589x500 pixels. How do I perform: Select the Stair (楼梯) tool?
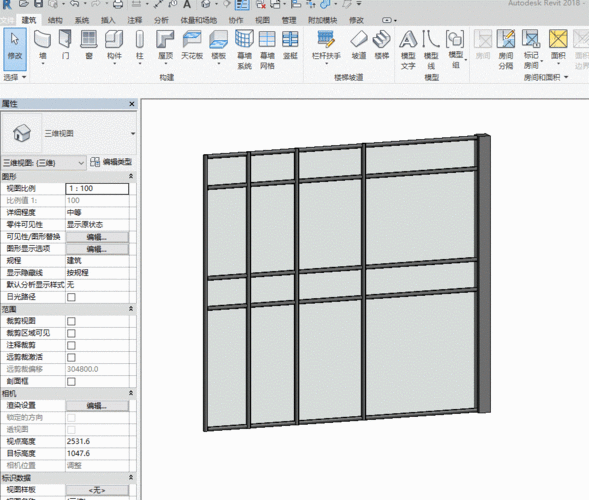pos(382,45)
